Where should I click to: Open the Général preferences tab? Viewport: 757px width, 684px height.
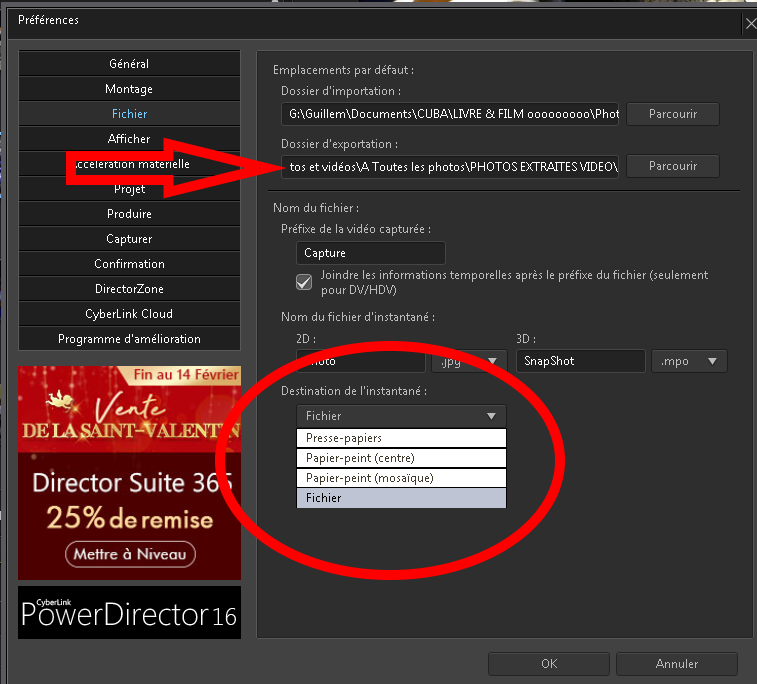129,64
